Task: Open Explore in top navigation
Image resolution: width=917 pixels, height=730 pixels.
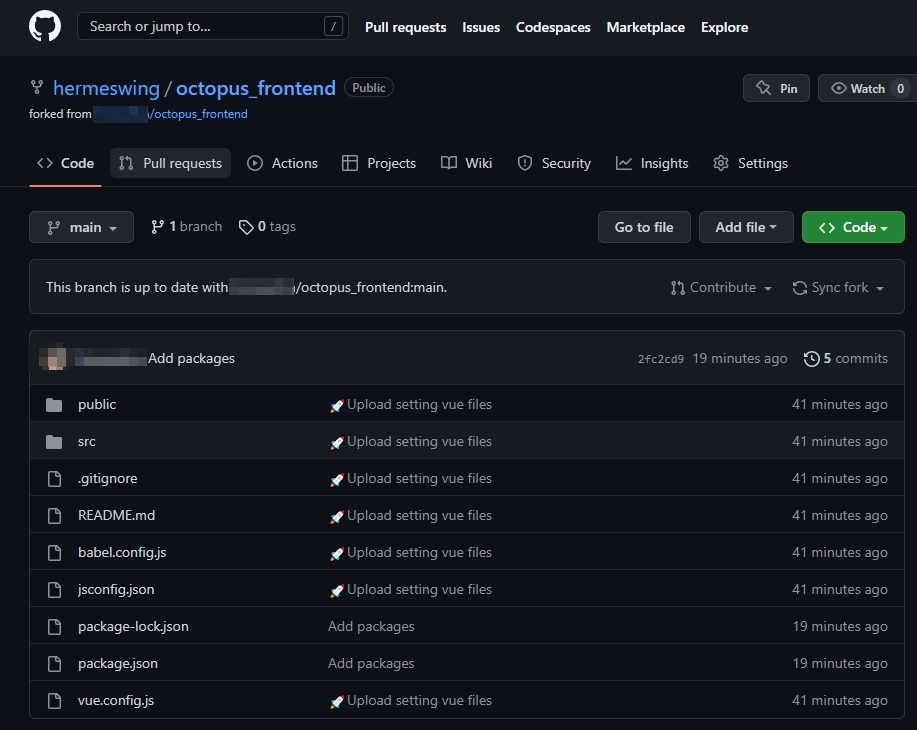Action: [724, 27]
